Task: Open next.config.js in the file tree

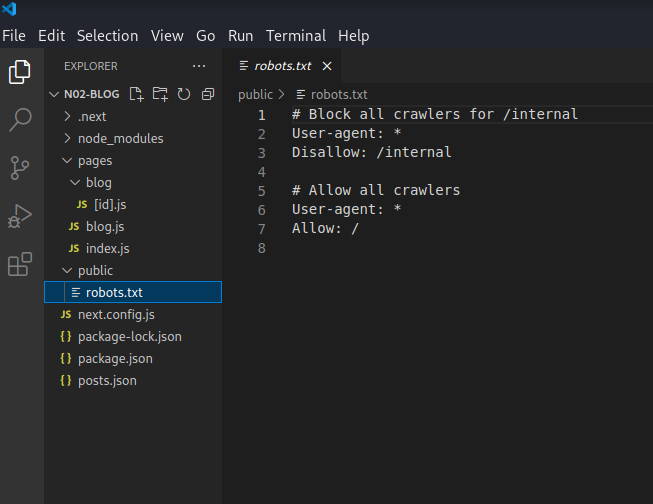Action: [x=116, y=314]
